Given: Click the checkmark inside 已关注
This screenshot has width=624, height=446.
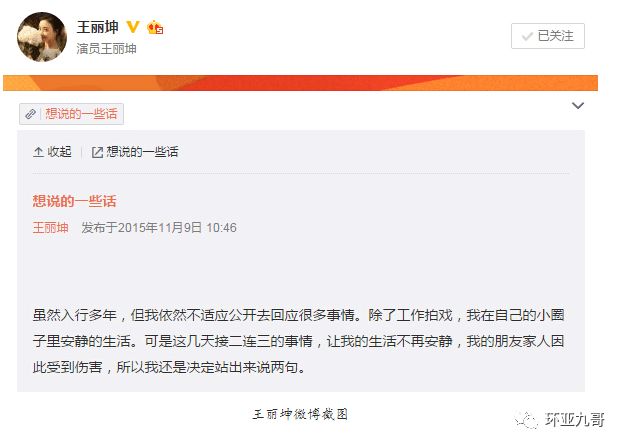Looking at the screenshot, I should pyautogui.click(x=527, y=37).
